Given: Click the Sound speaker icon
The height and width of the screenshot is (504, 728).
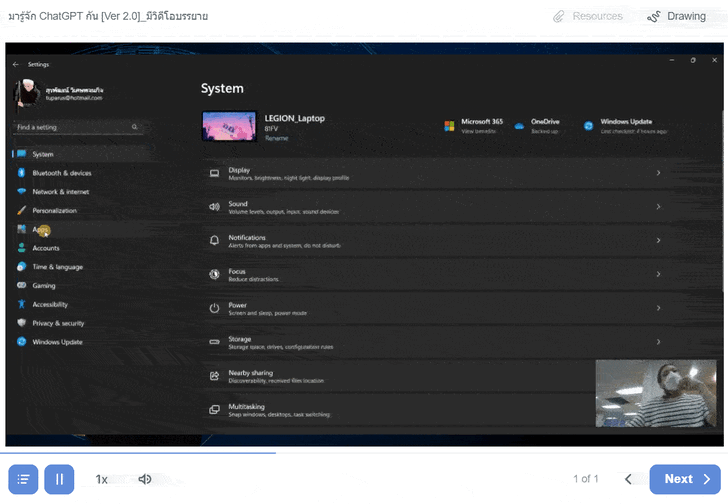Looking at the screenshot, I should coord(214,207).
